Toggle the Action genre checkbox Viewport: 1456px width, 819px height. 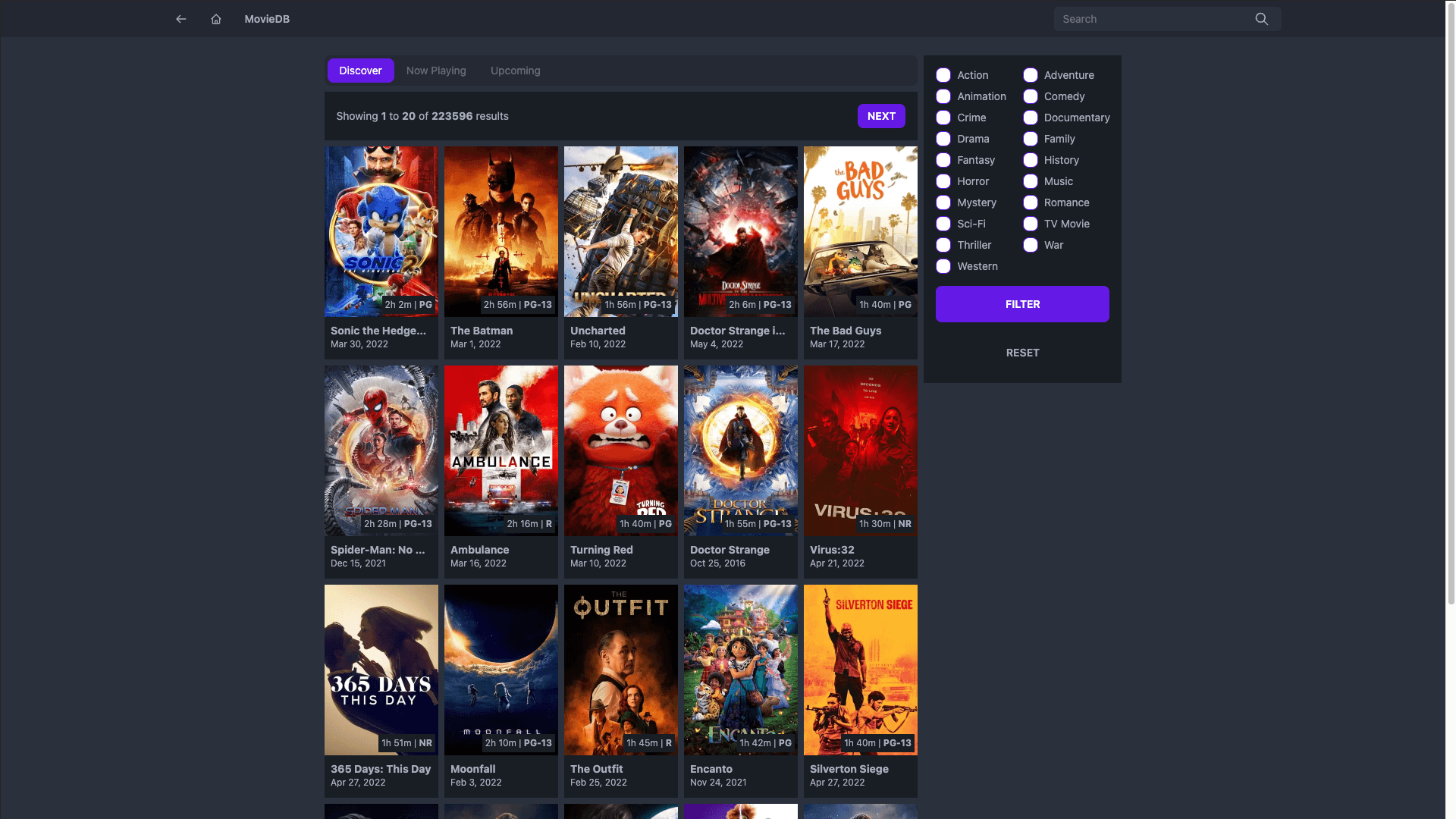pos(943,75)
